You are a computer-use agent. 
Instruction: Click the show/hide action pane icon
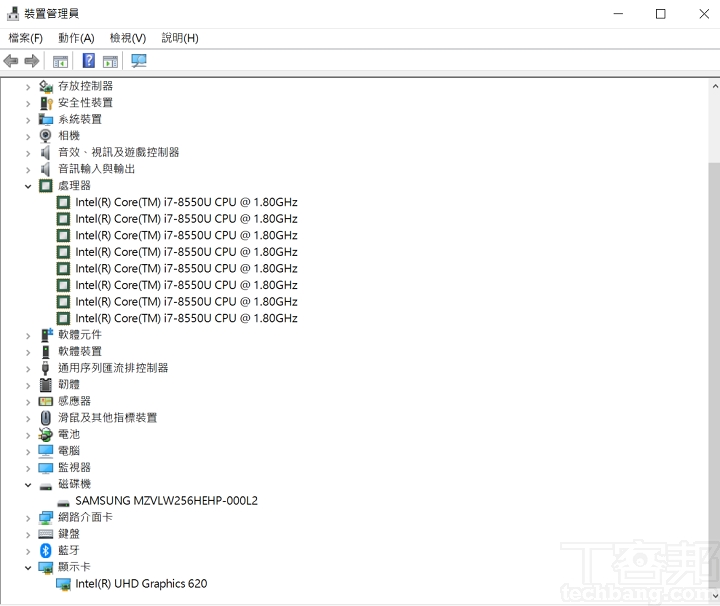click(110, 62)
